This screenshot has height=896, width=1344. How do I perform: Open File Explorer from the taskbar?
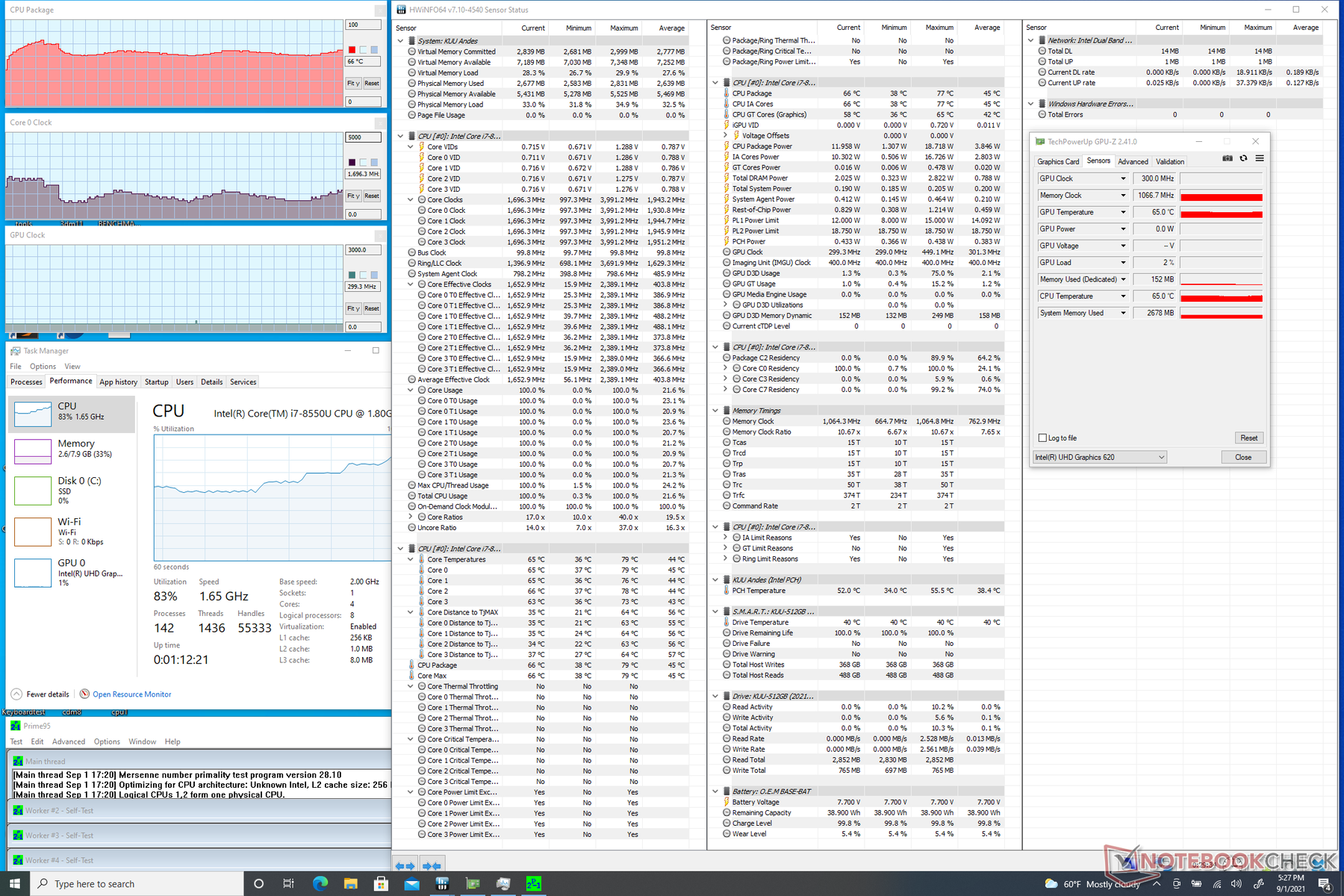click(x=351, y=883)
